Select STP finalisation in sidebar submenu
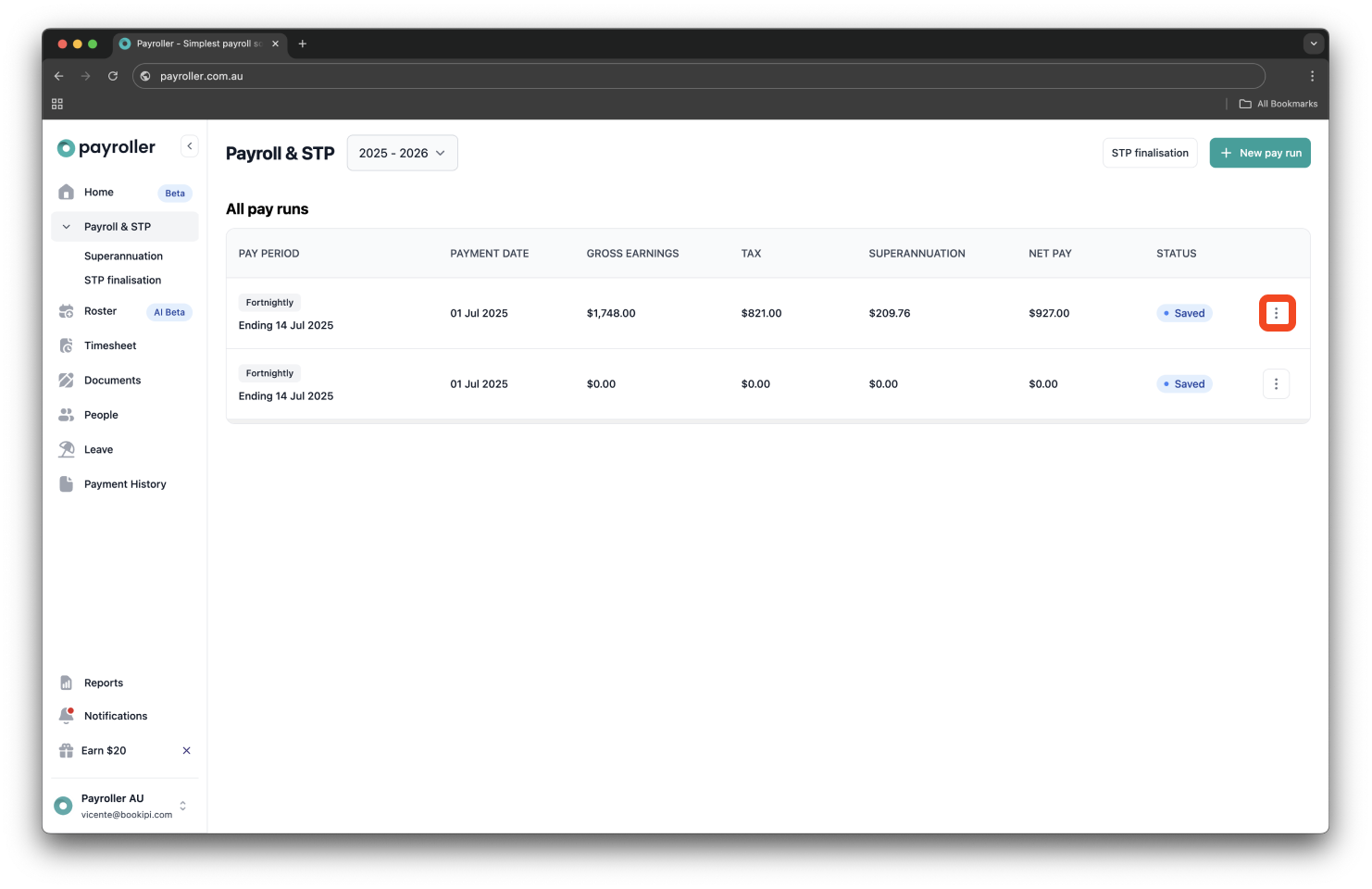Viewport: 1372px width, 889px height. 122,281
